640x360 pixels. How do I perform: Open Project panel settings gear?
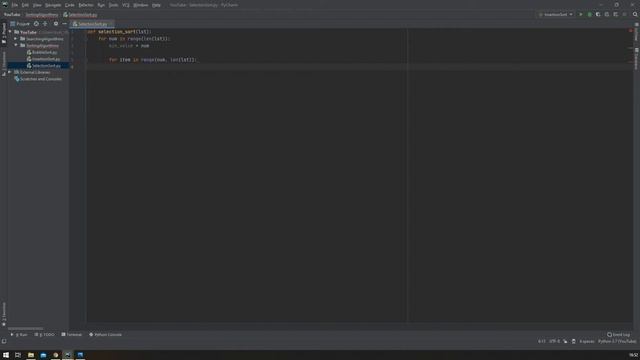[x=56, y=24]
